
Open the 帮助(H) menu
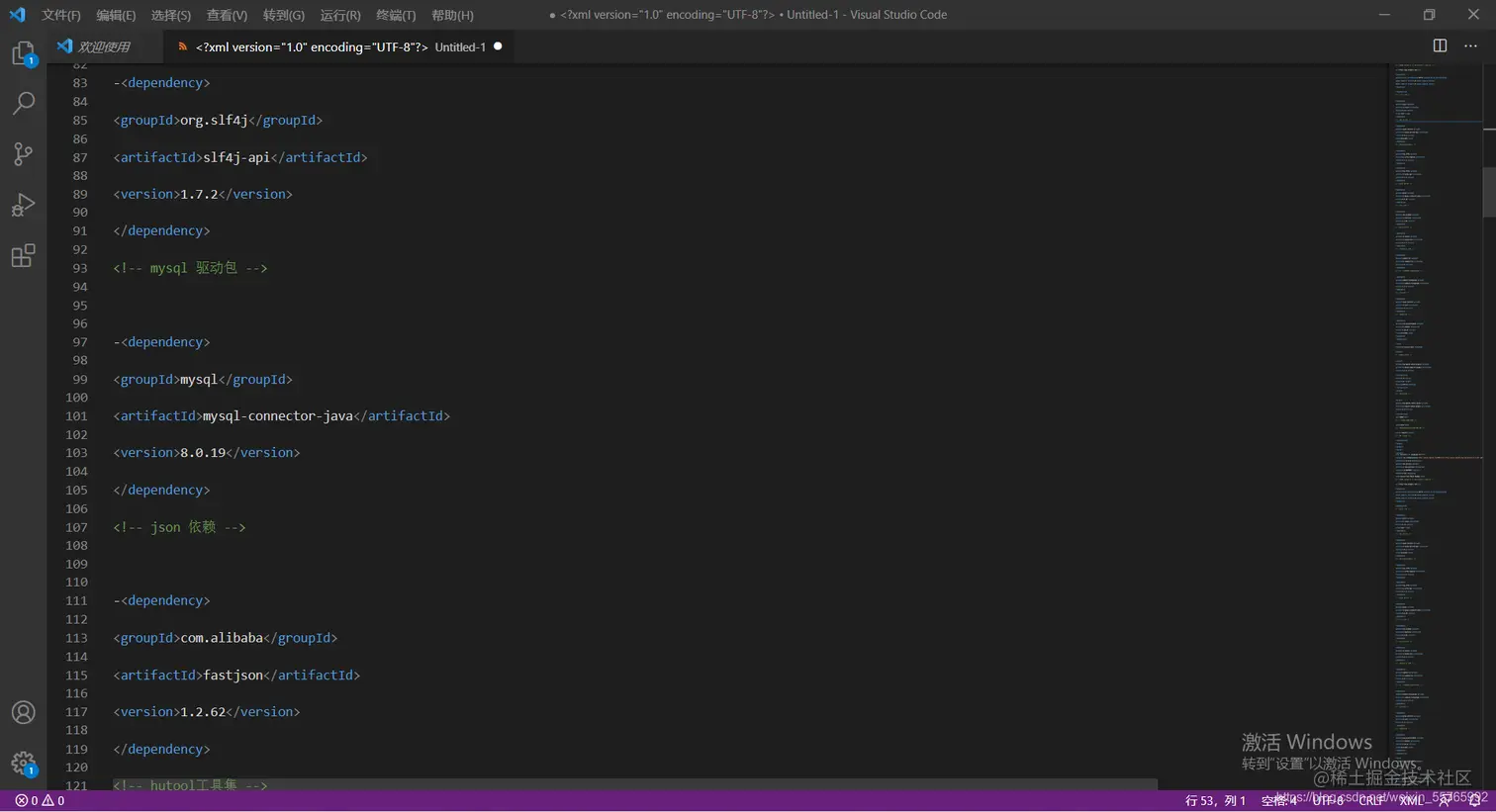tap(452, 15)
